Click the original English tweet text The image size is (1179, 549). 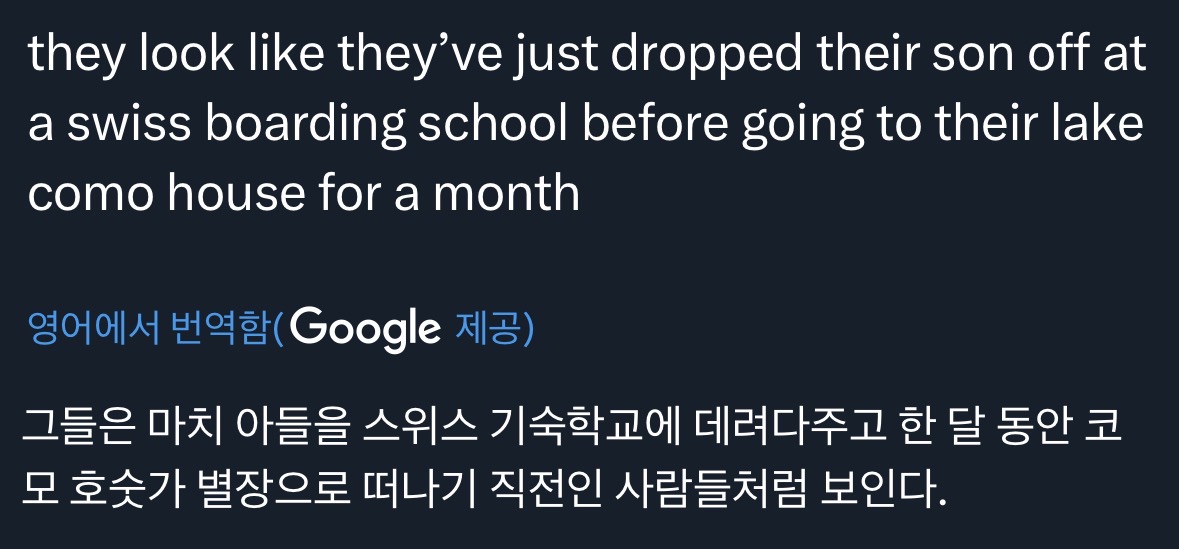click(x=588, y=123)
